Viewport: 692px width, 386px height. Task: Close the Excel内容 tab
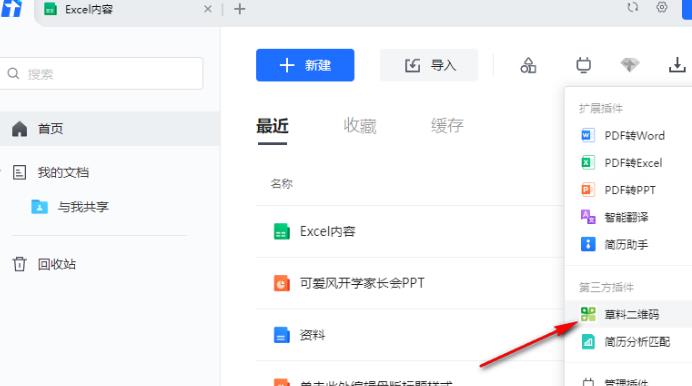coord(208,9)
